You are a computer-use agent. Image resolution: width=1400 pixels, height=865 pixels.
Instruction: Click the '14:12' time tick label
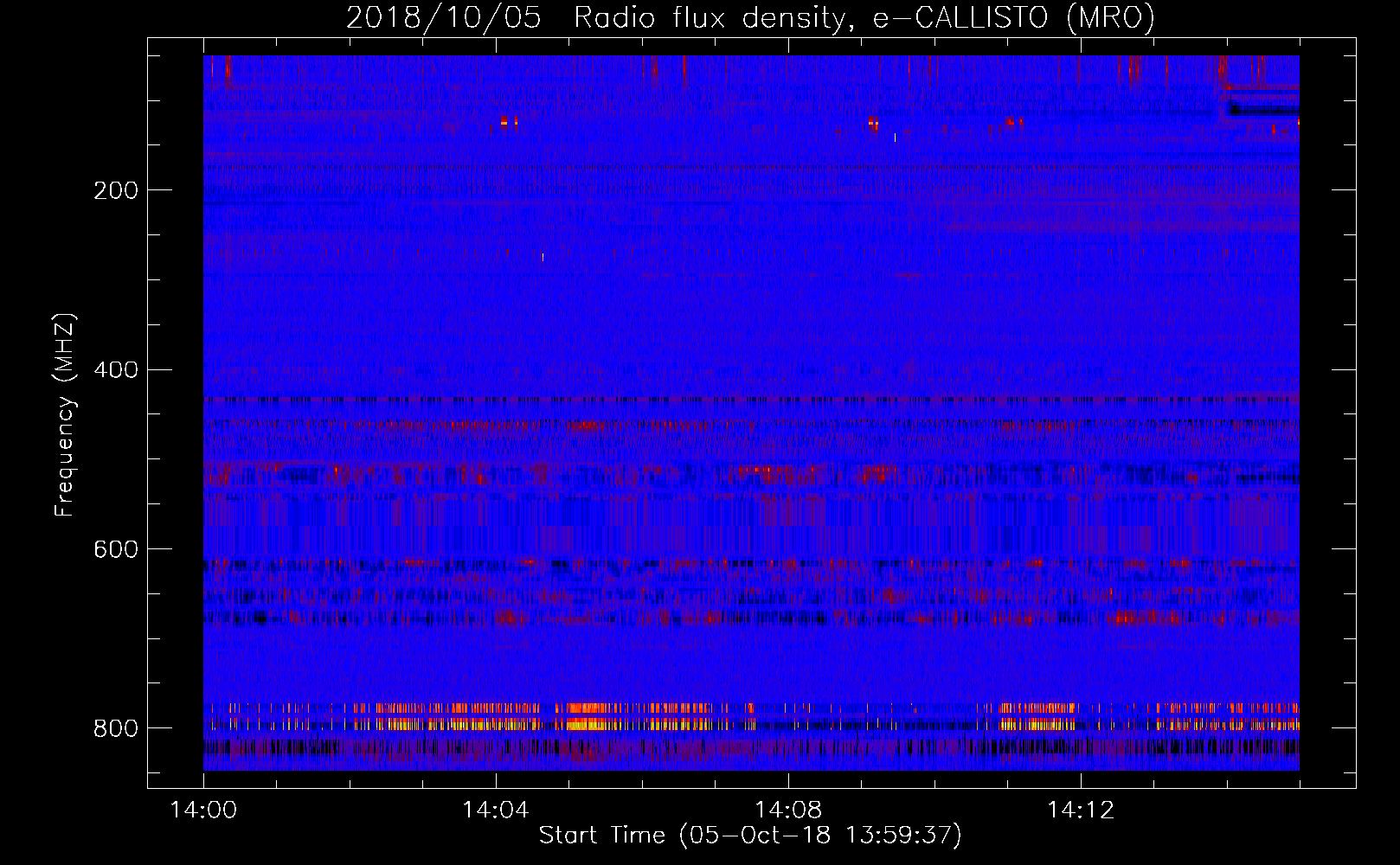[x=1081, y=811]
